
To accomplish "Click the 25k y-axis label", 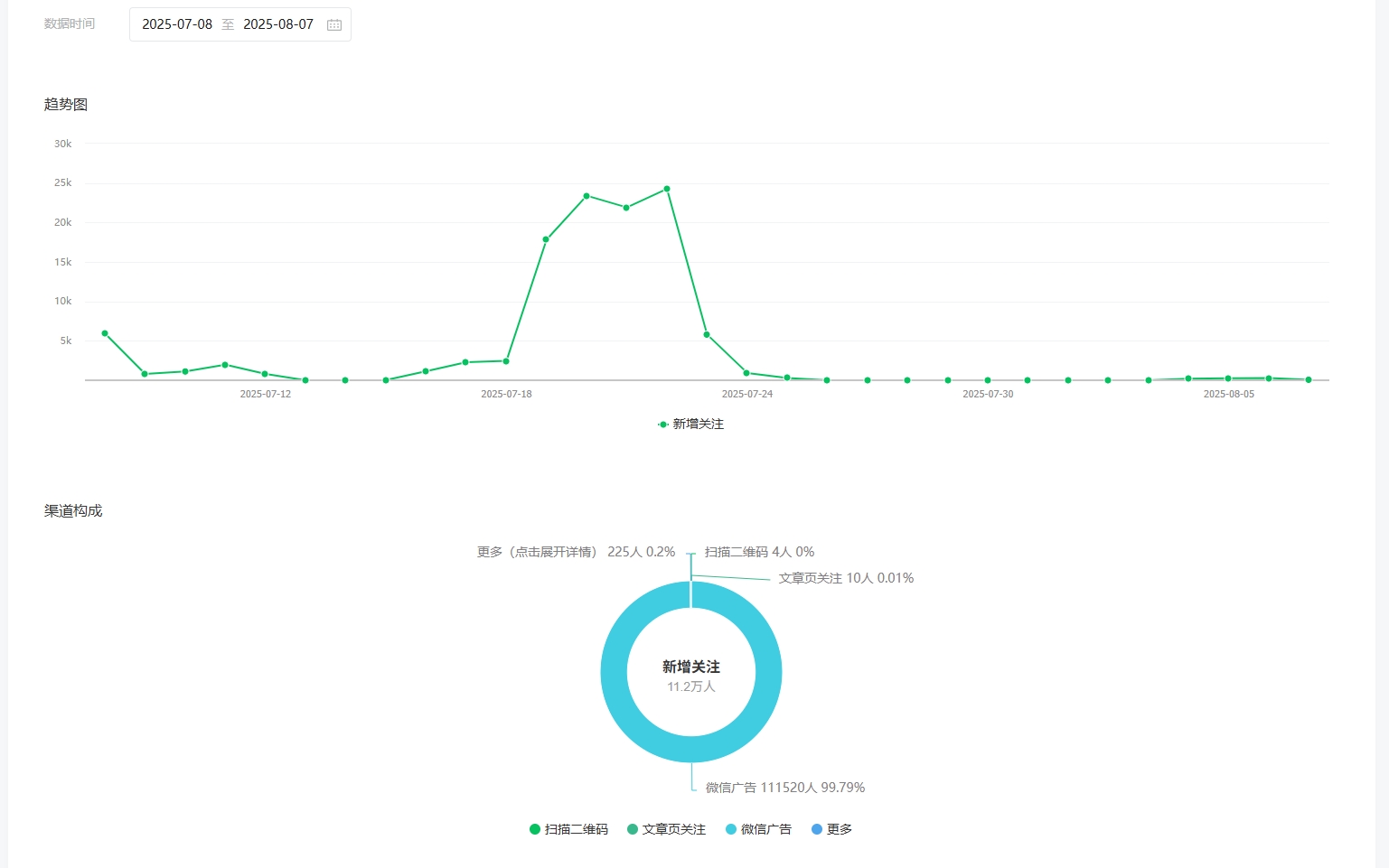I will tap(62, 182).
